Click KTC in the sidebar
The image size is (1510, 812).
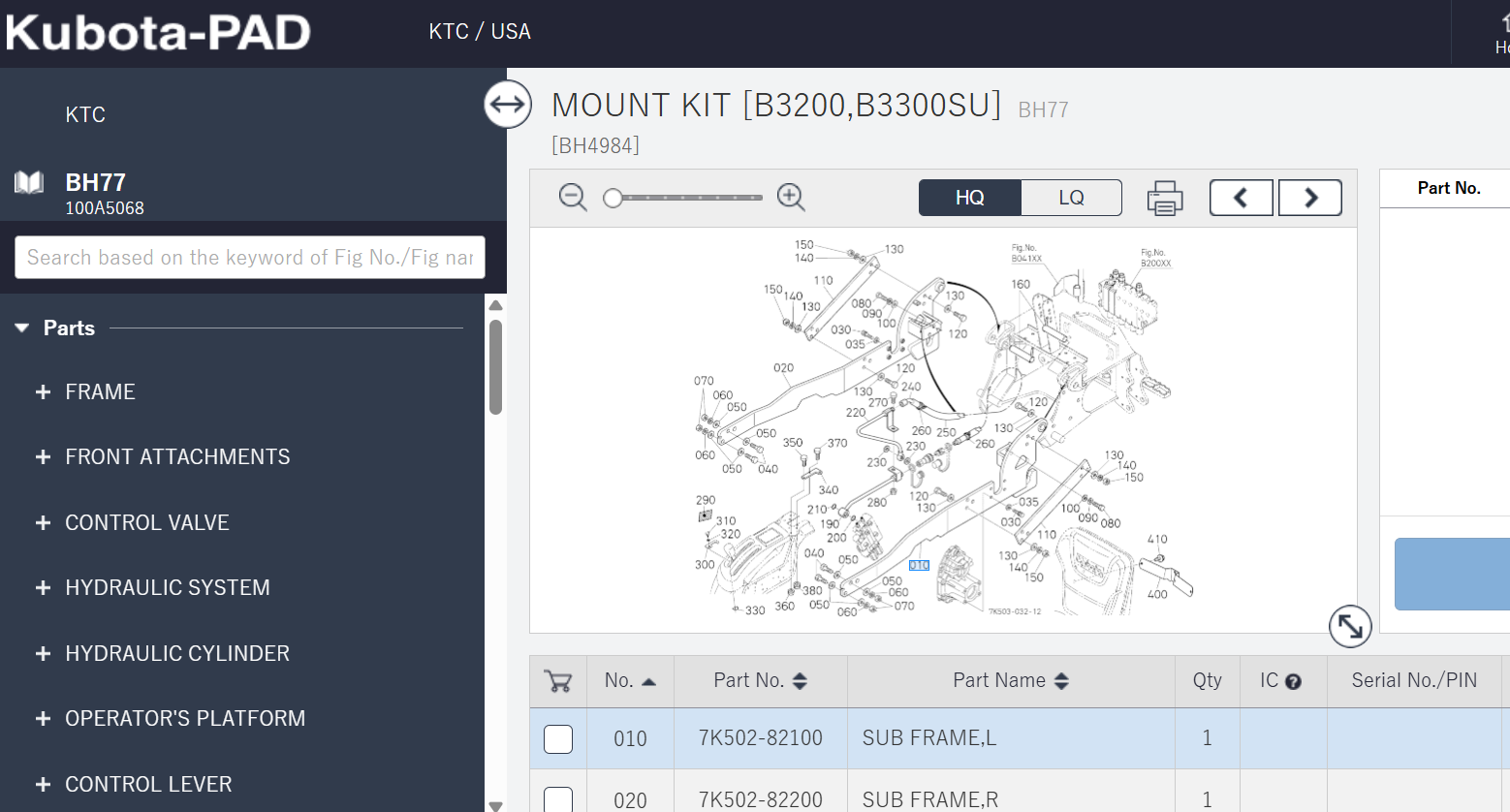(85, 114)
